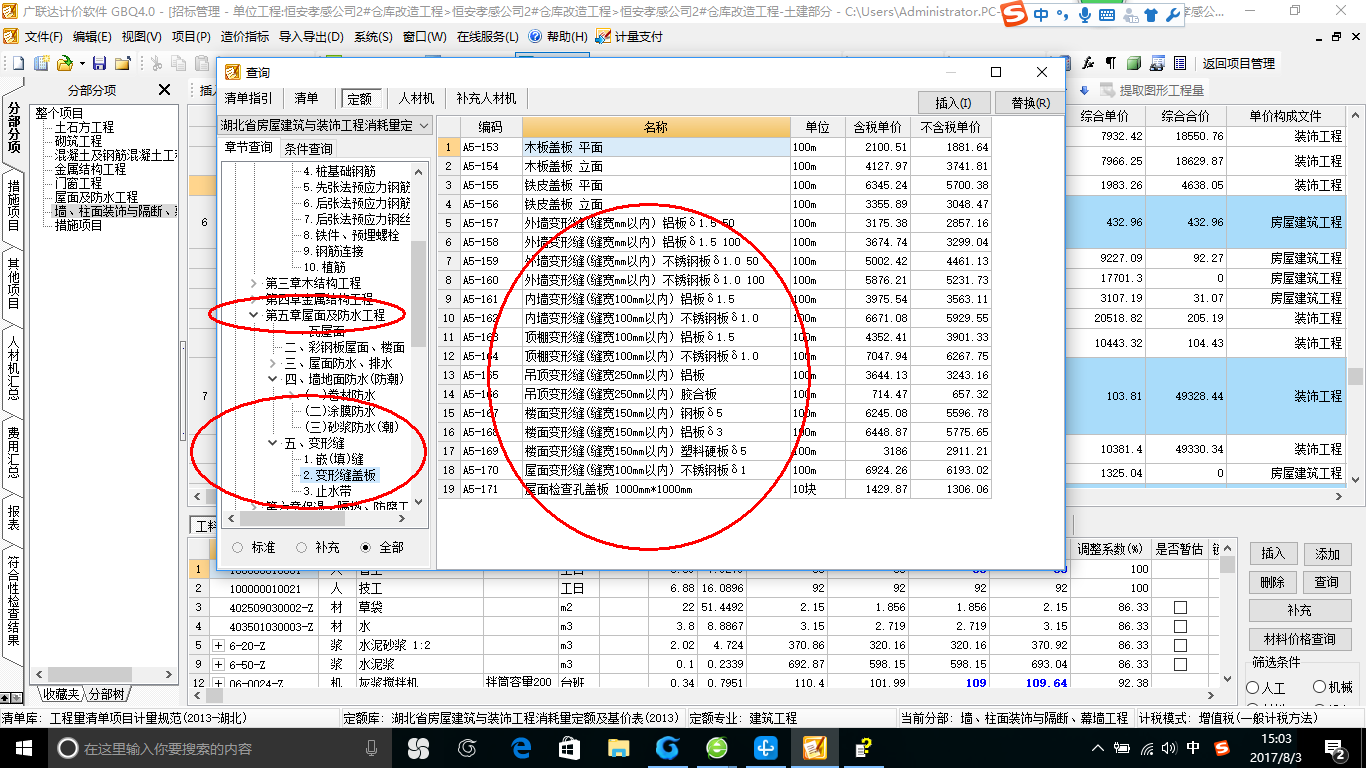
Task: Collapse the 五、变形缝 tree node
Action: [x=272, y=443]
